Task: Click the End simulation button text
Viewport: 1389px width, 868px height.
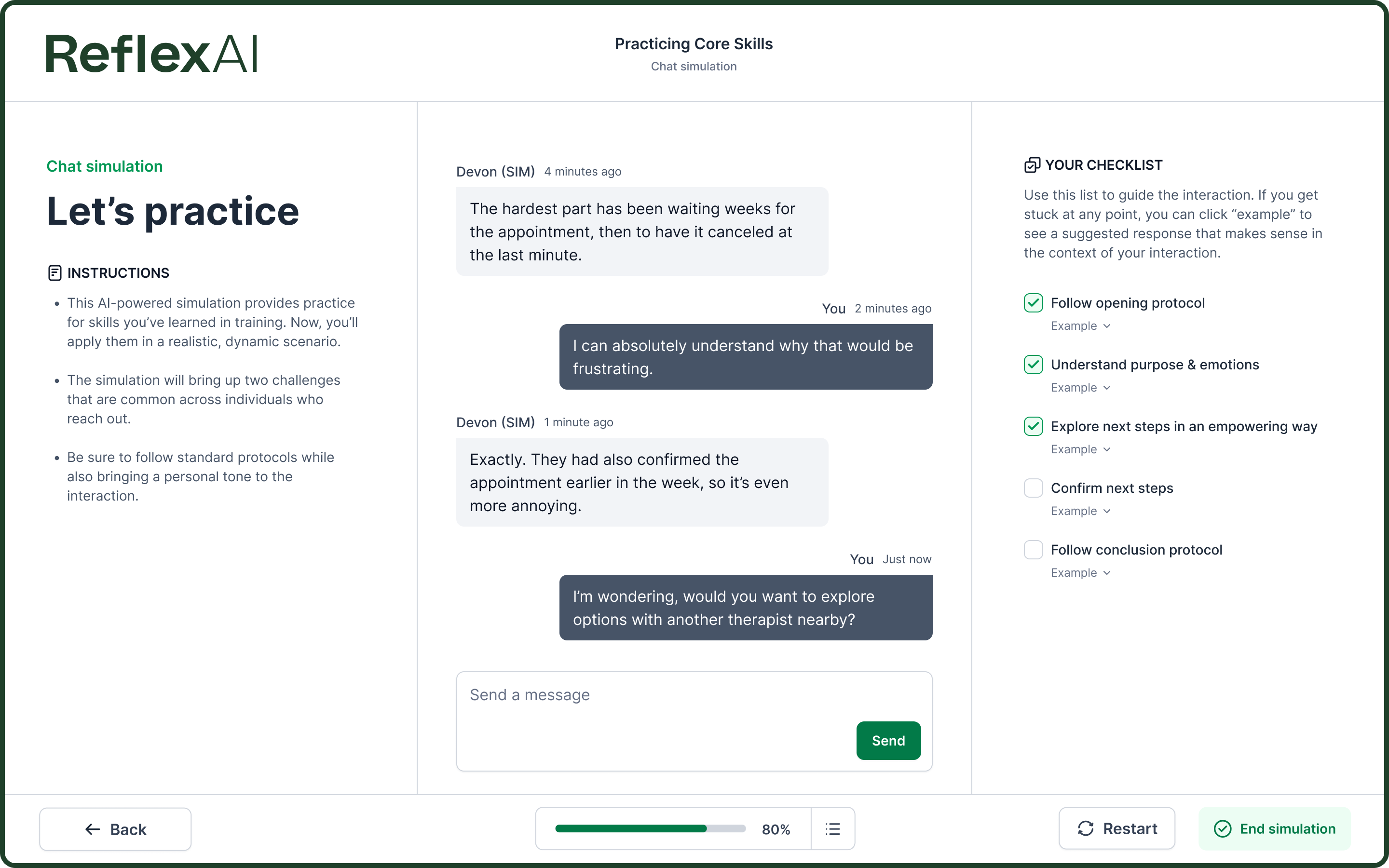Action: coord(1287,828)
